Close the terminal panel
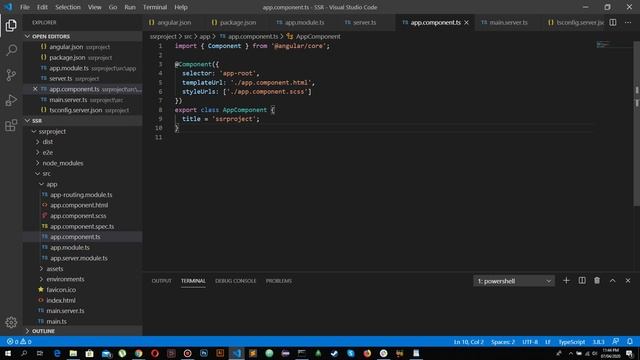The width and height of the screenshot is (640, 360). [628, 281]
